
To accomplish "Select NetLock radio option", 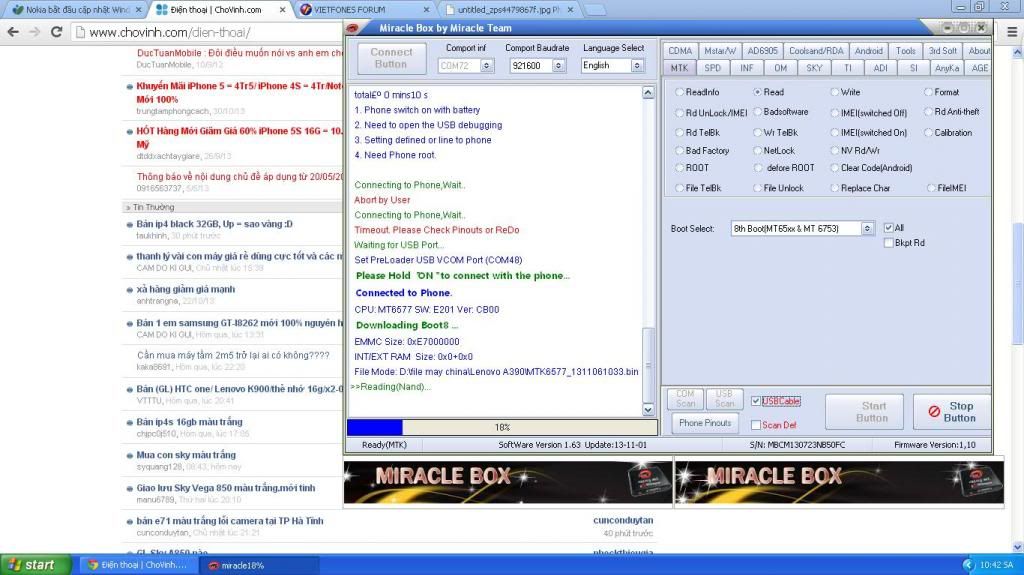I will [x=758, y=150].
